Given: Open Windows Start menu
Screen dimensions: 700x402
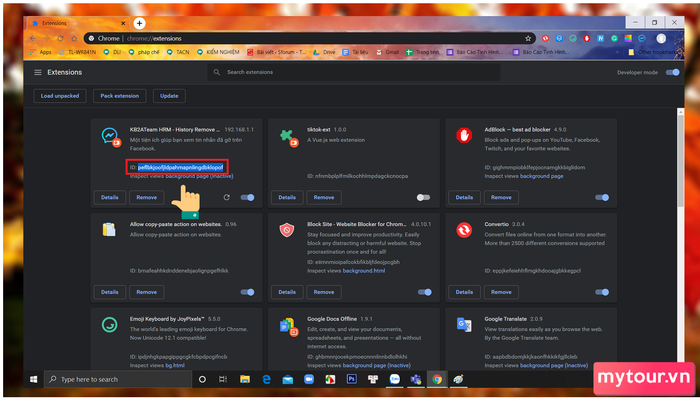Looking at the screenshot, I should (33, 379).
